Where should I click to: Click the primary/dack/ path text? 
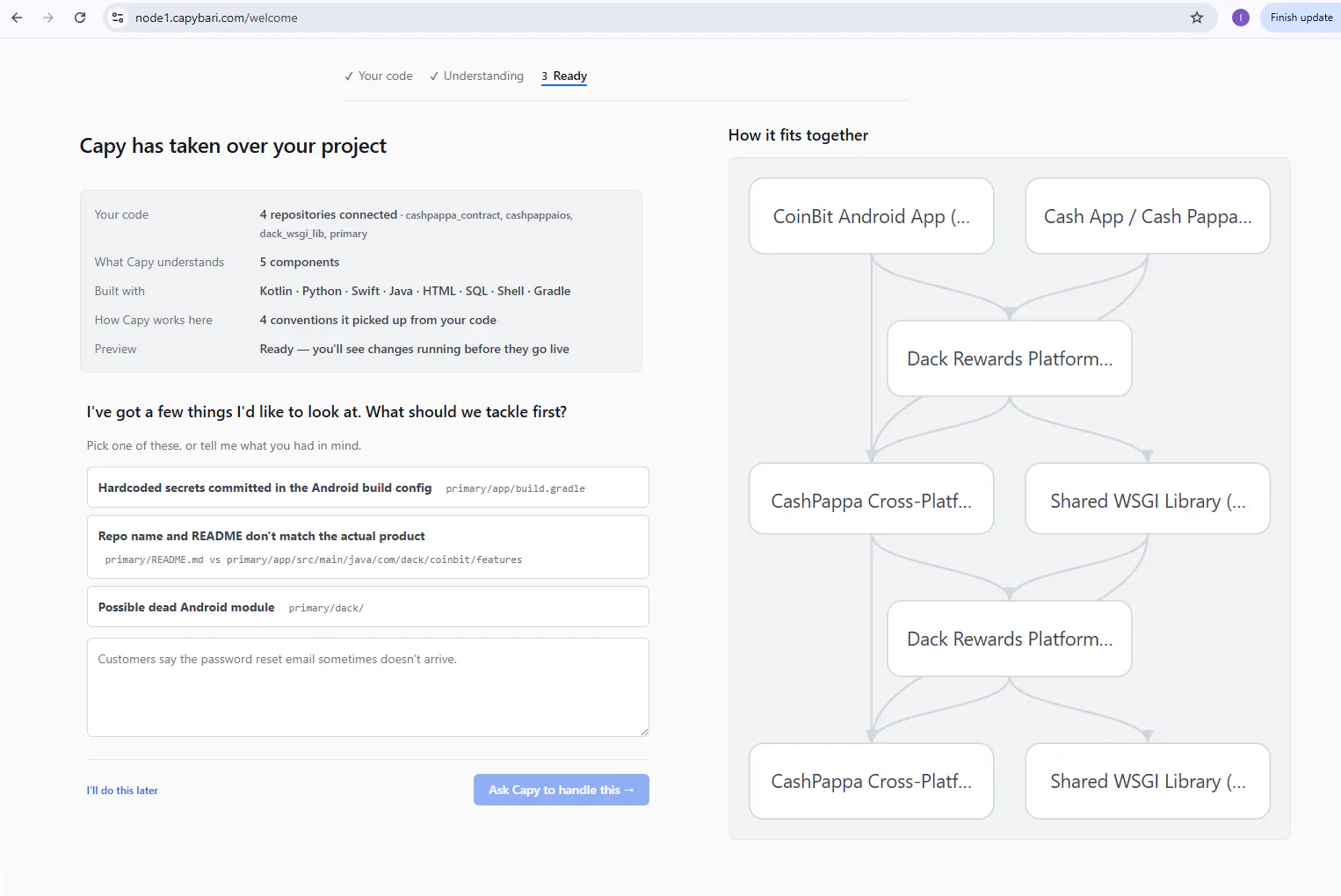point(326,608)
